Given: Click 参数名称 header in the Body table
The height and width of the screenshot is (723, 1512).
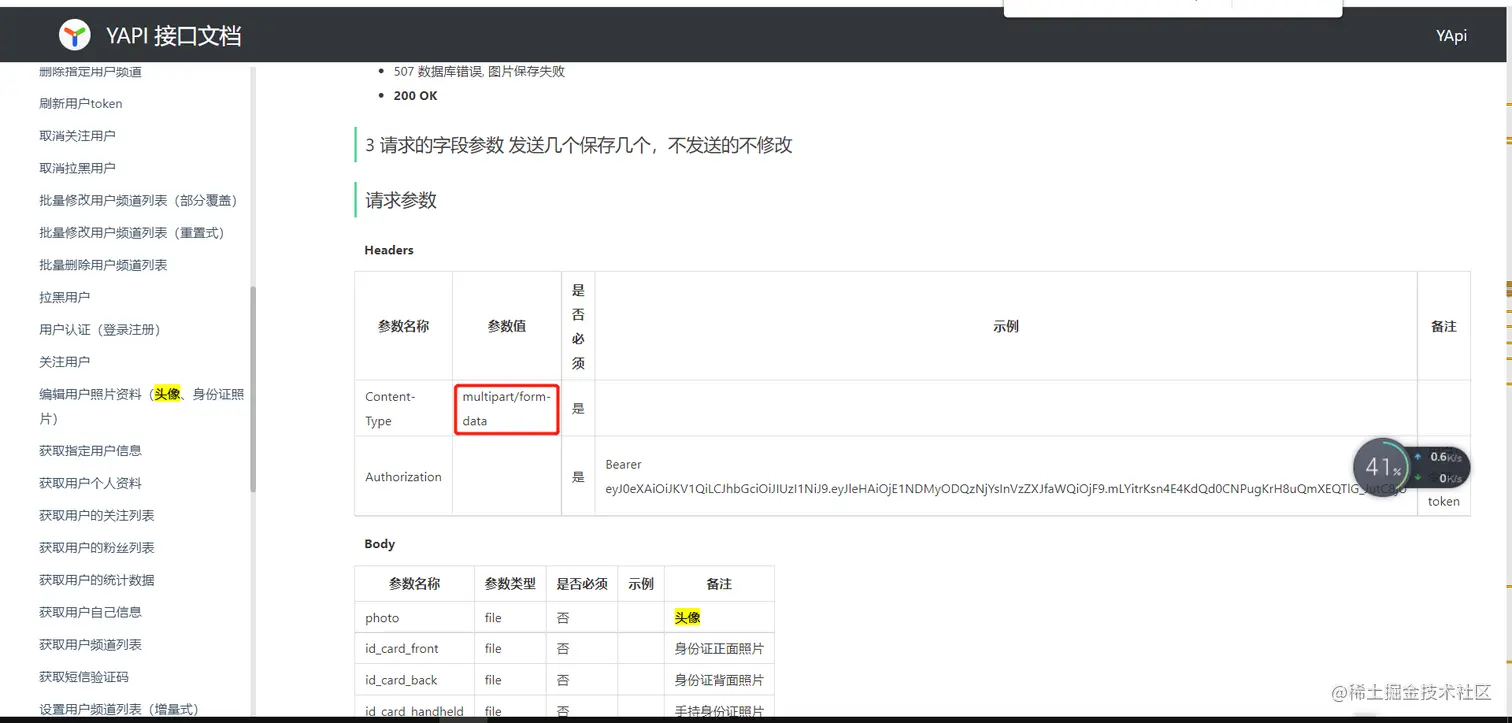Looking at the screenshot, I should pos(415,583).
